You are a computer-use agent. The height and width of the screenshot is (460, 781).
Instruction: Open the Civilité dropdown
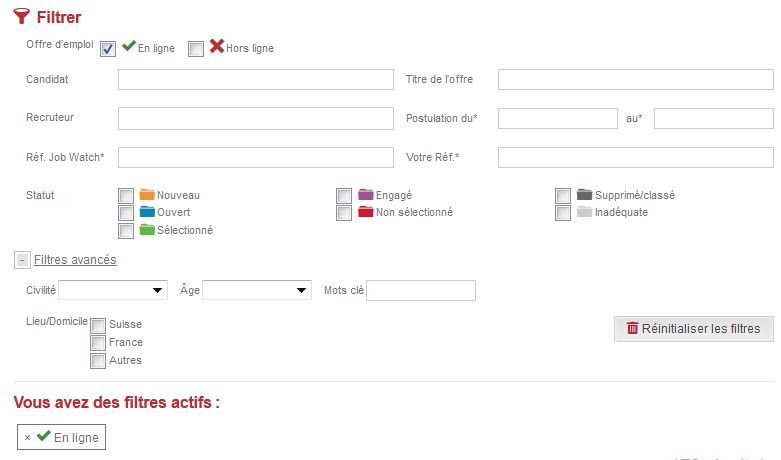[x=113, y=290]
